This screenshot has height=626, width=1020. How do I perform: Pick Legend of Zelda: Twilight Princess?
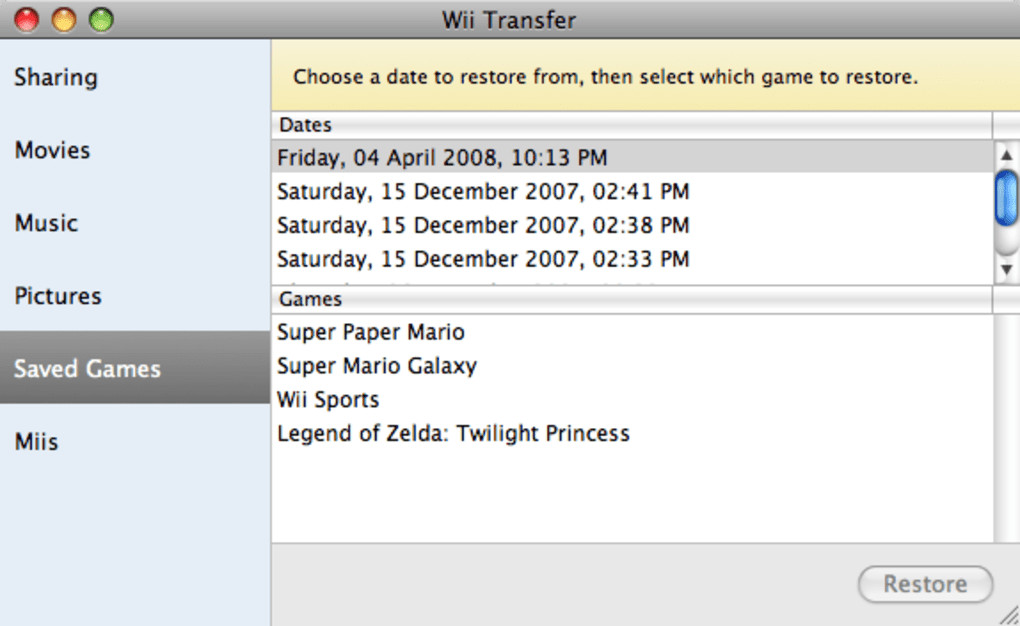tap(453, 434)
